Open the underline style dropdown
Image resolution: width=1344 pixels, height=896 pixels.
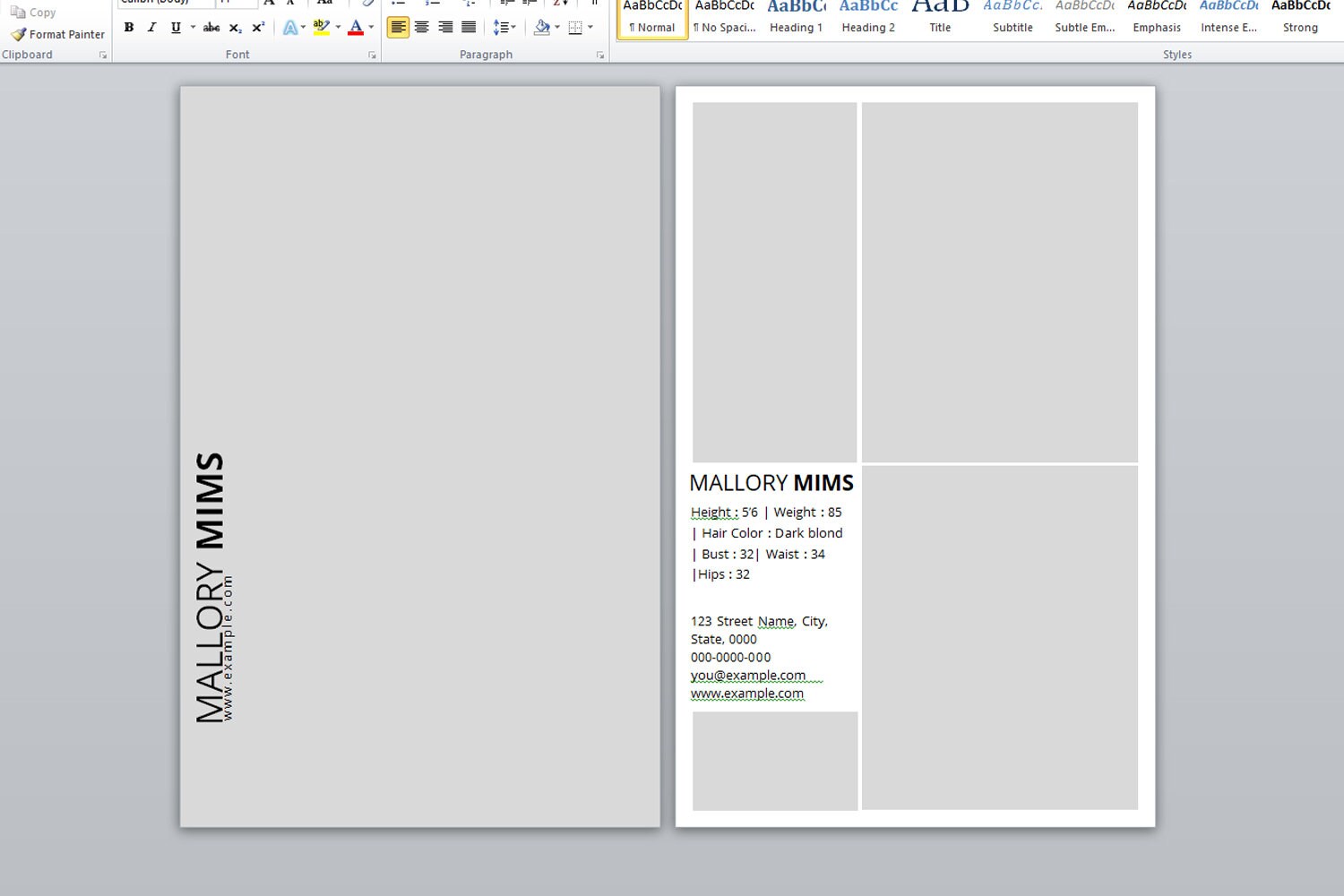191,28
